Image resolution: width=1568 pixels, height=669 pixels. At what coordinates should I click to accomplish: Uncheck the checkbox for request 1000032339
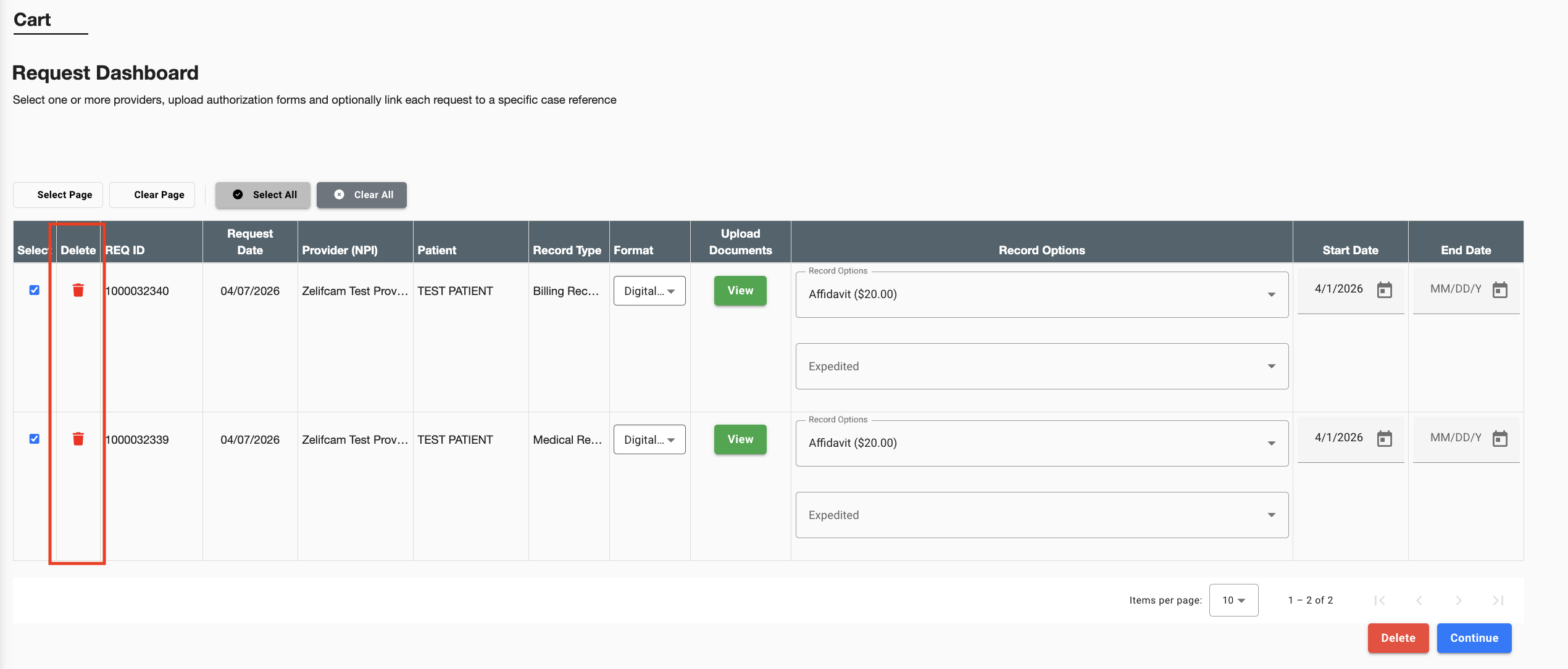point(35,439)
